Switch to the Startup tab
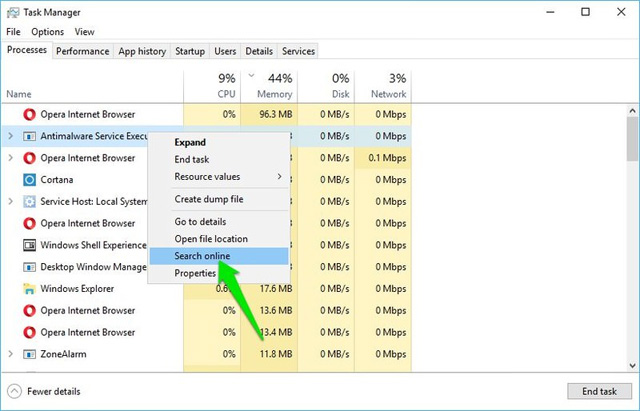The height and width of the screenshot is (411, 640). (190, 51)
